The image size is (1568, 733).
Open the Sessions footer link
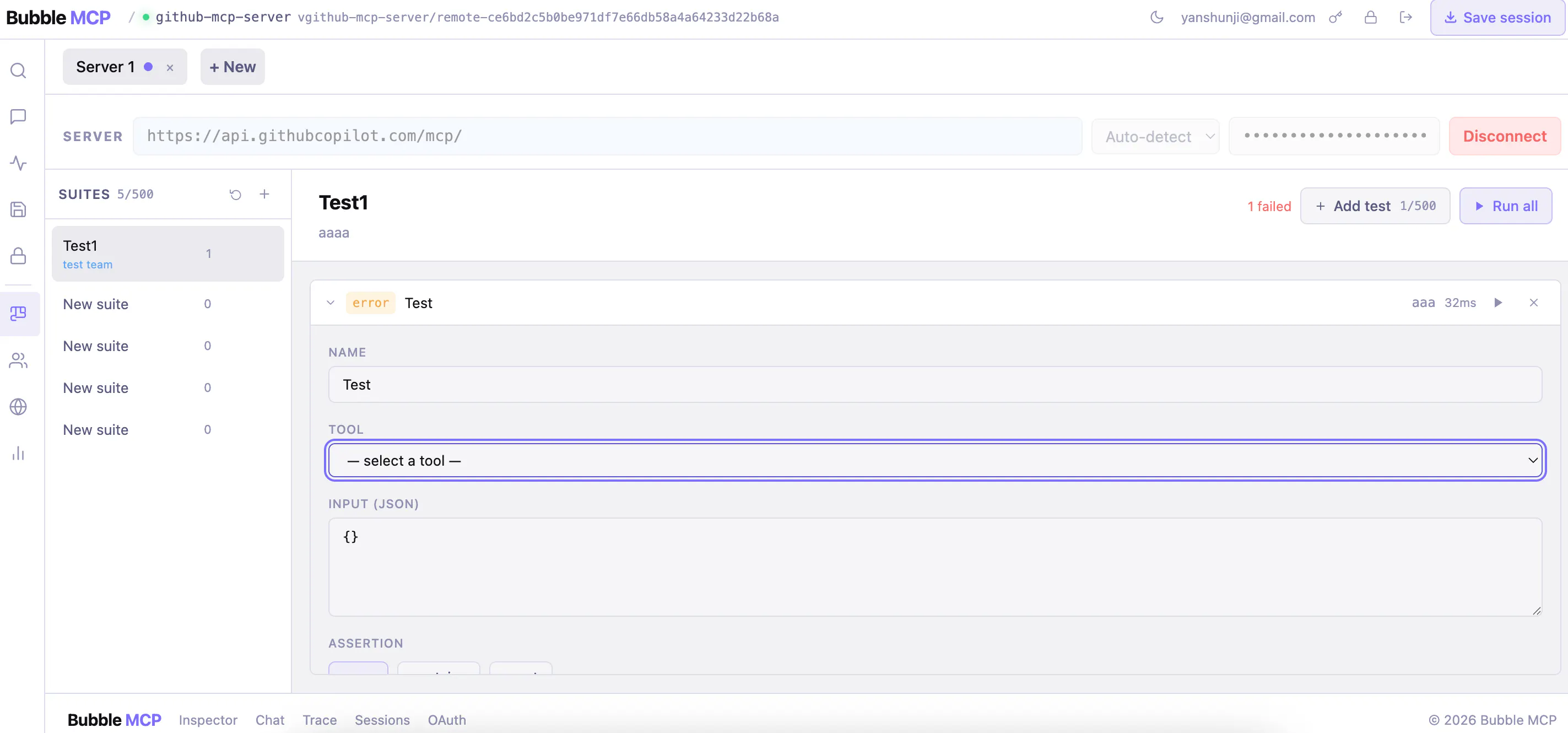[x=382, y=720]
